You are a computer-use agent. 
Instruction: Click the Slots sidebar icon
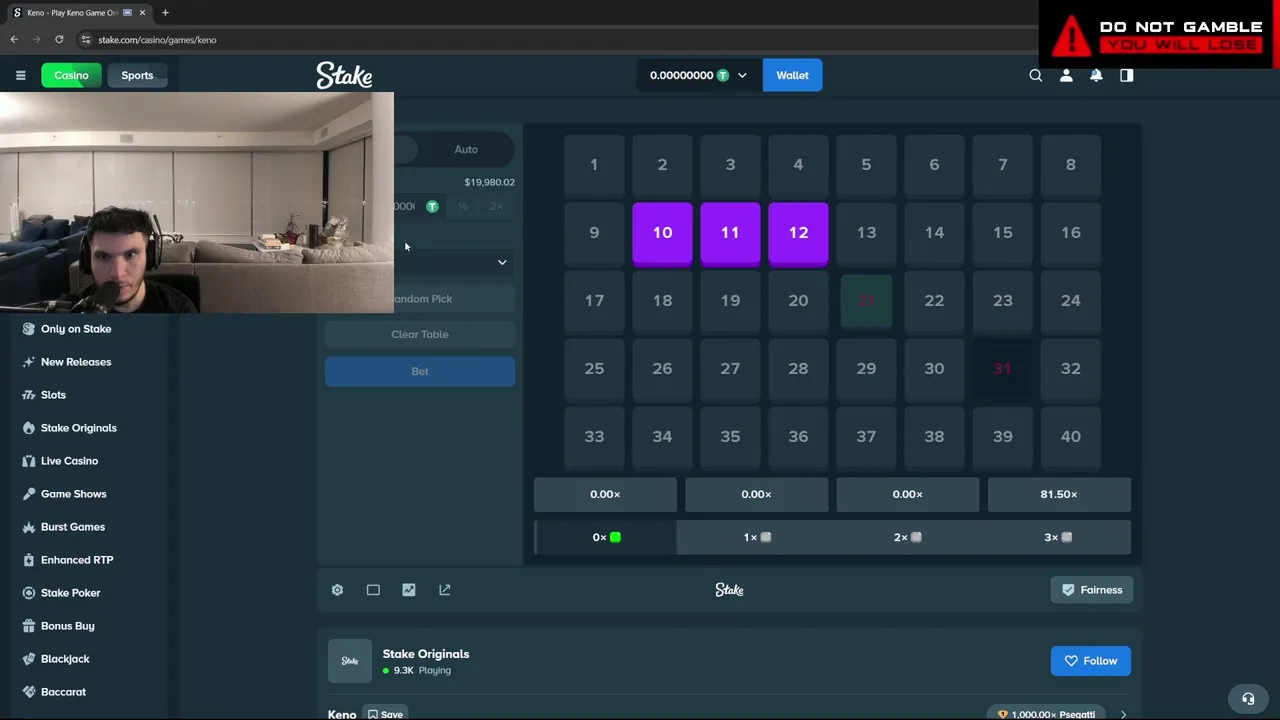28,395
